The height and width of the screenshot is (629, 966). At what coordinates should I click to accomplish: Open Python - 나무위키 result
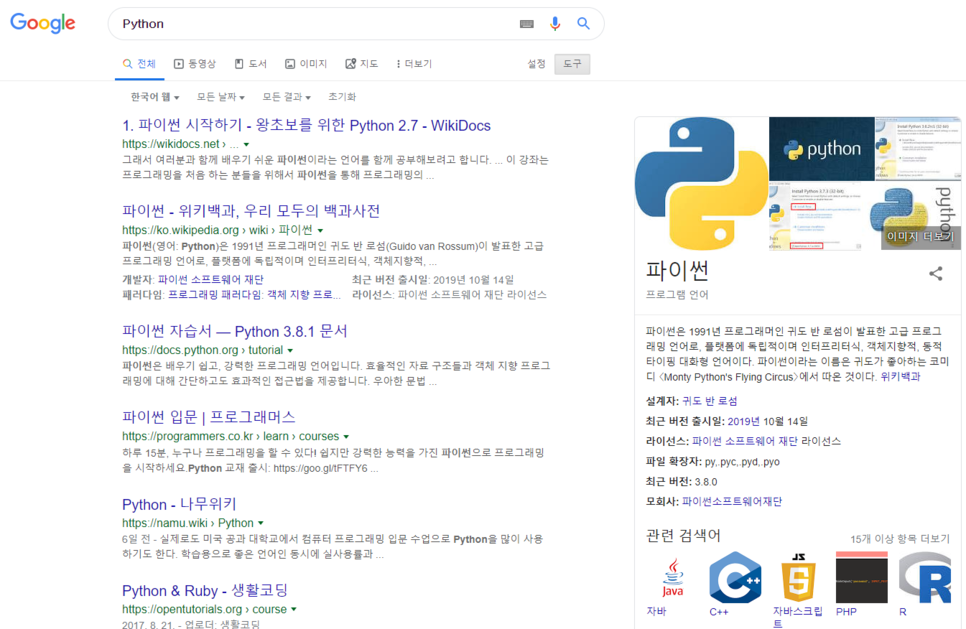(179, 505)
